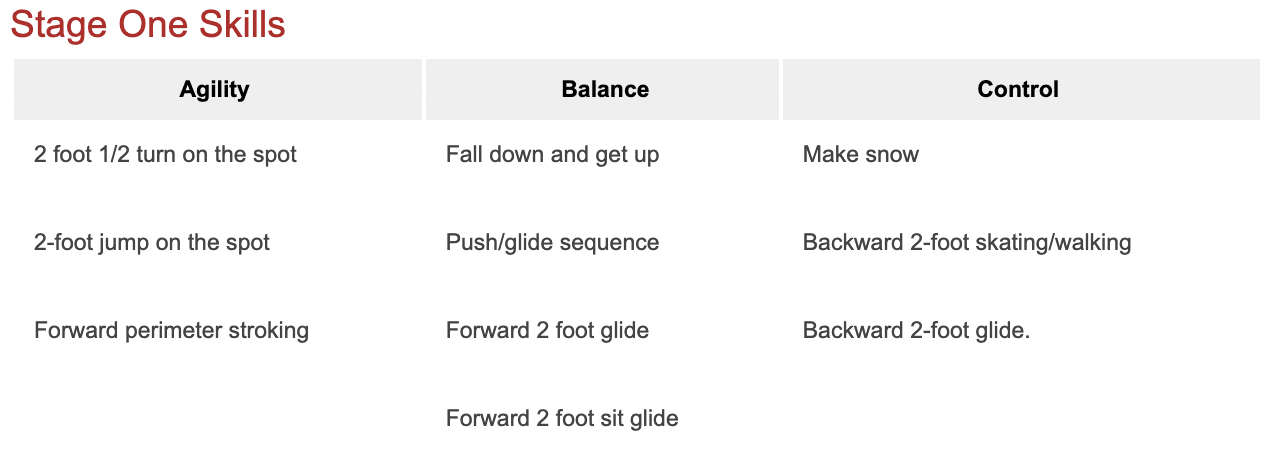Select 2-foot jump on the spot

tap(152, 243)
